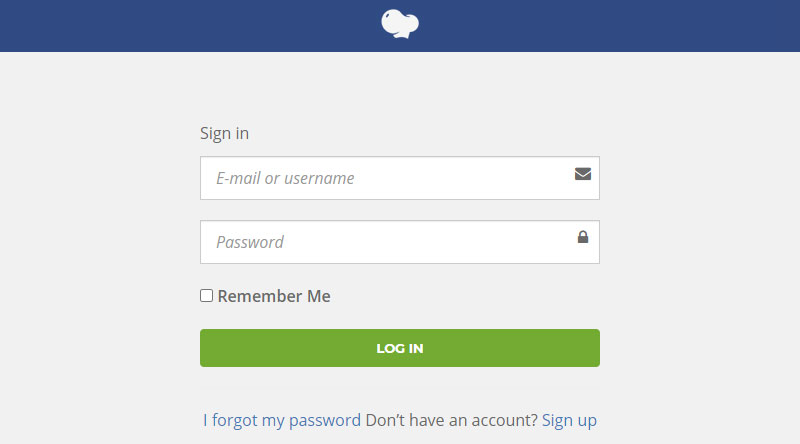
Task: Click the Remember Me label text
Action: pyautogui.click(x=274, y=296)
